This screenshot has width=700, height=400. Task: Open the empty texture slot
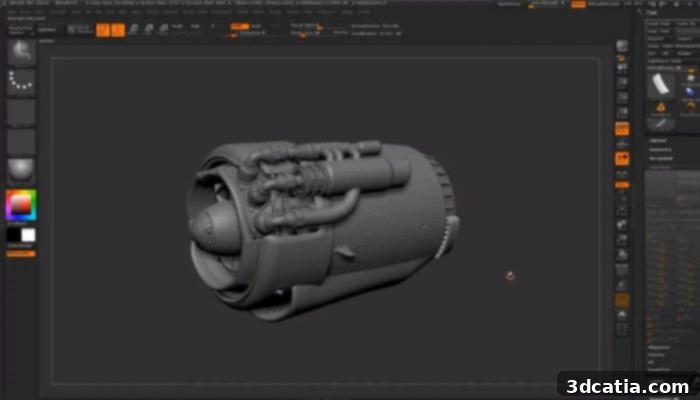point(21,142)
